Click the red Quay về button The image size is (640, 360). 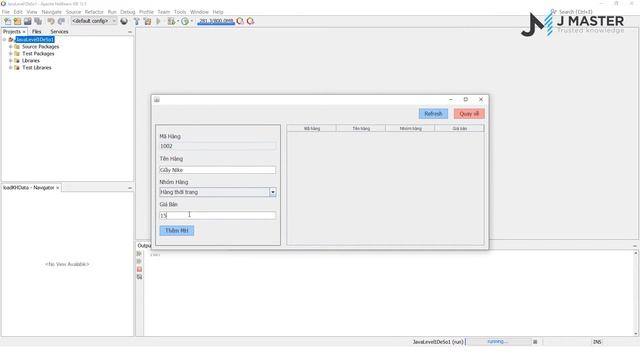point(469,114)
